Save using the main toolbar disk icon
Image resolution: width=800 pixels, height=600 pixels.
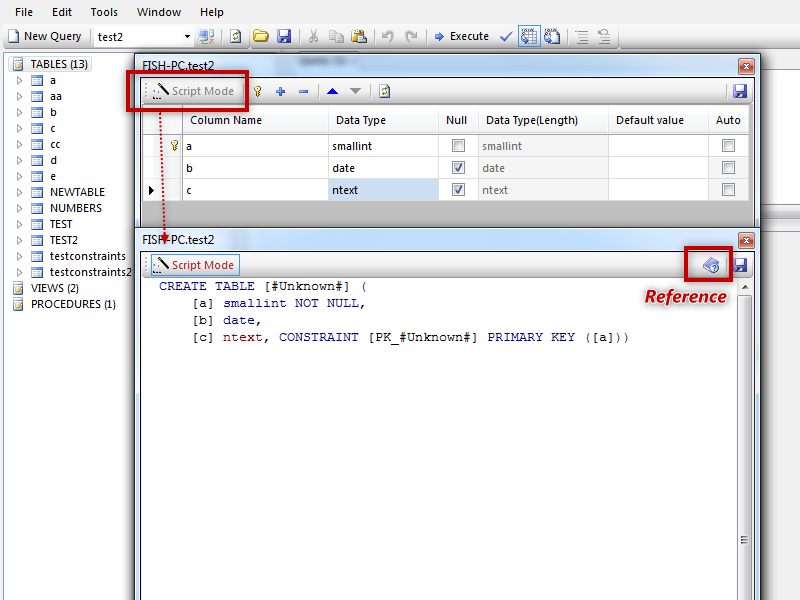[284, 36]
